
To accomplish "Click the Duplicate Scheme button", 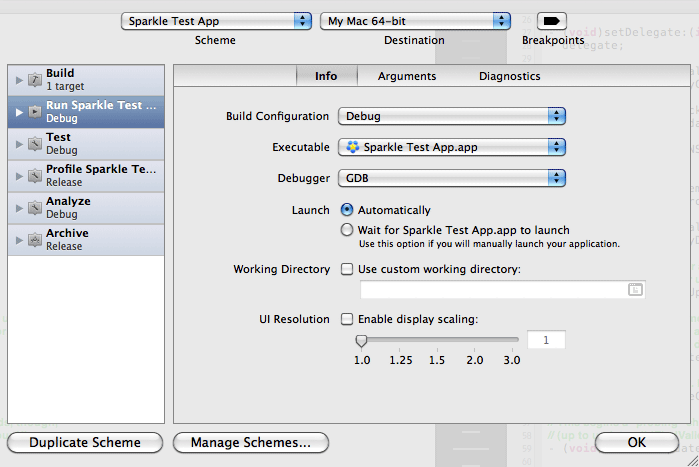I will [85, 442].
